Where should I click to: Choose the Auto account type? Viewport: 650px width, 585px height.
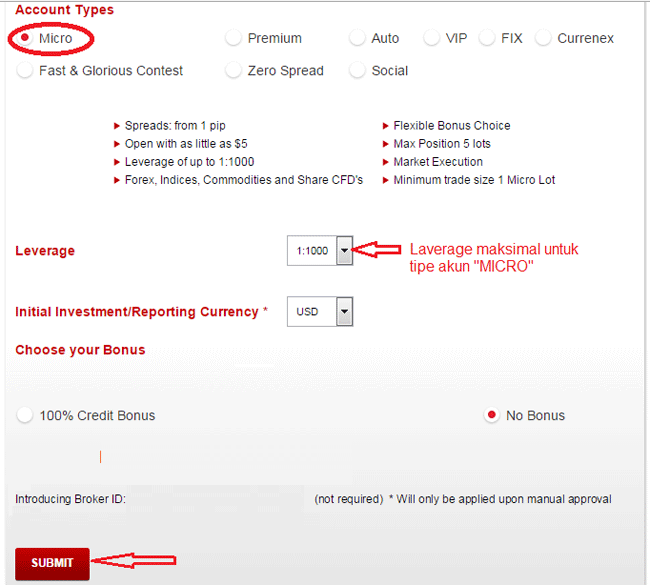pyautogui.click(x=357, y=38)
